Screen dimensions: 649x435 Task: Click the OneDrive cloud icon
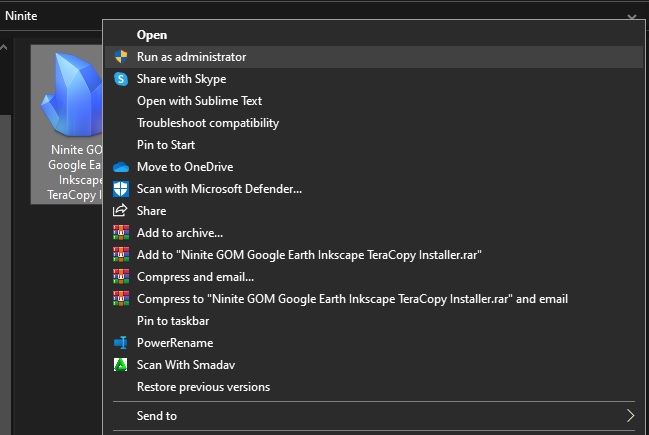click(121, 167)
